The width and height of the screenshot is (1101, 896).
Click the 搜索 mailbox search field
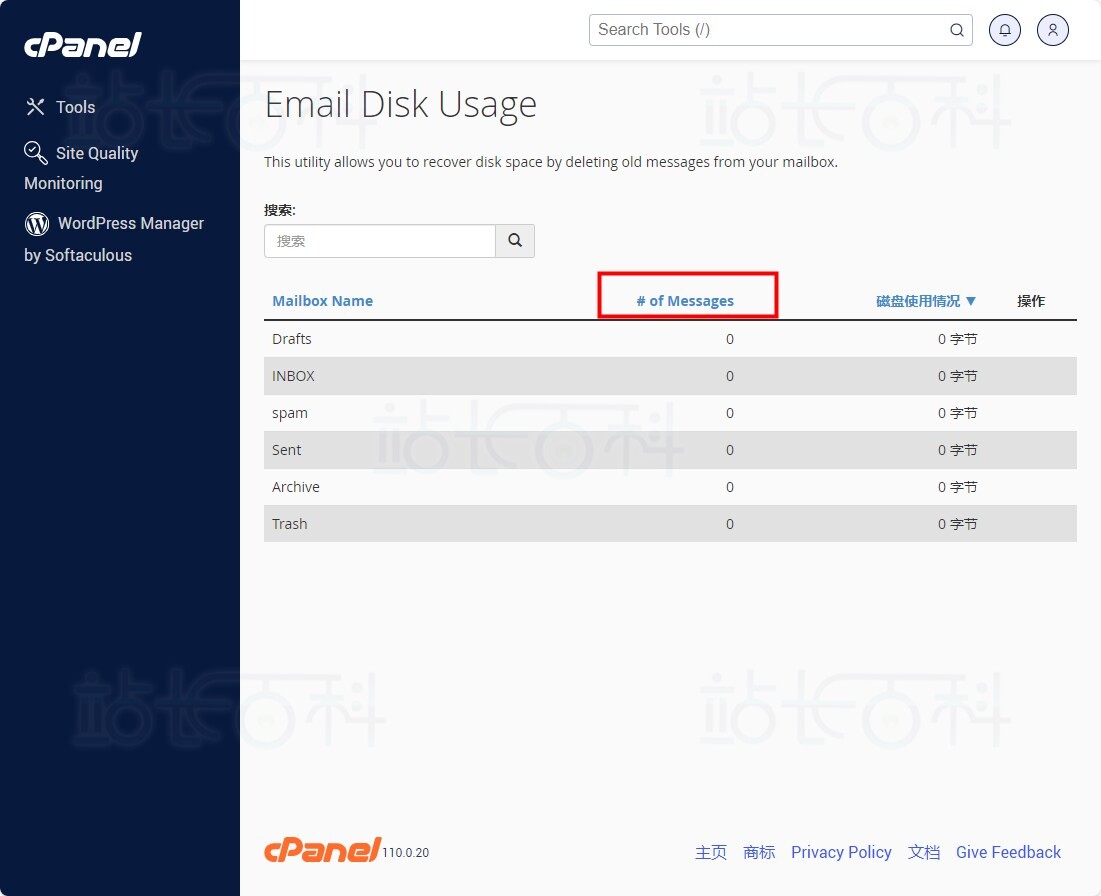tap(380, 241)
